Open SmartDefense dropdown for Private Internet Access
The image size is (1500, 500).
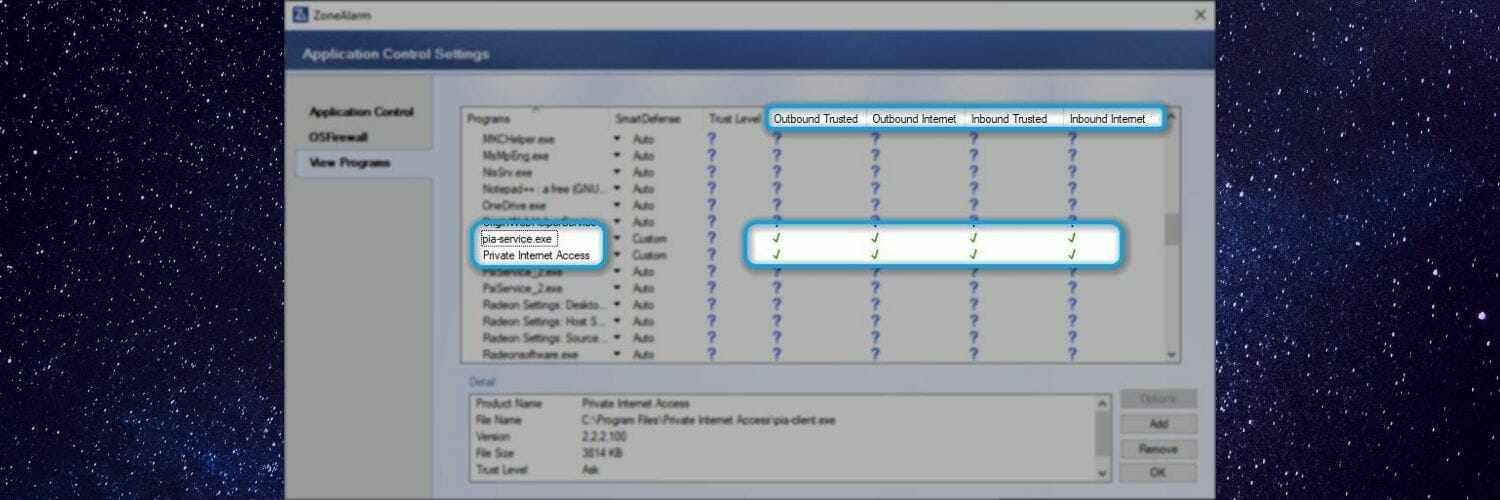(x=618, y=255)
